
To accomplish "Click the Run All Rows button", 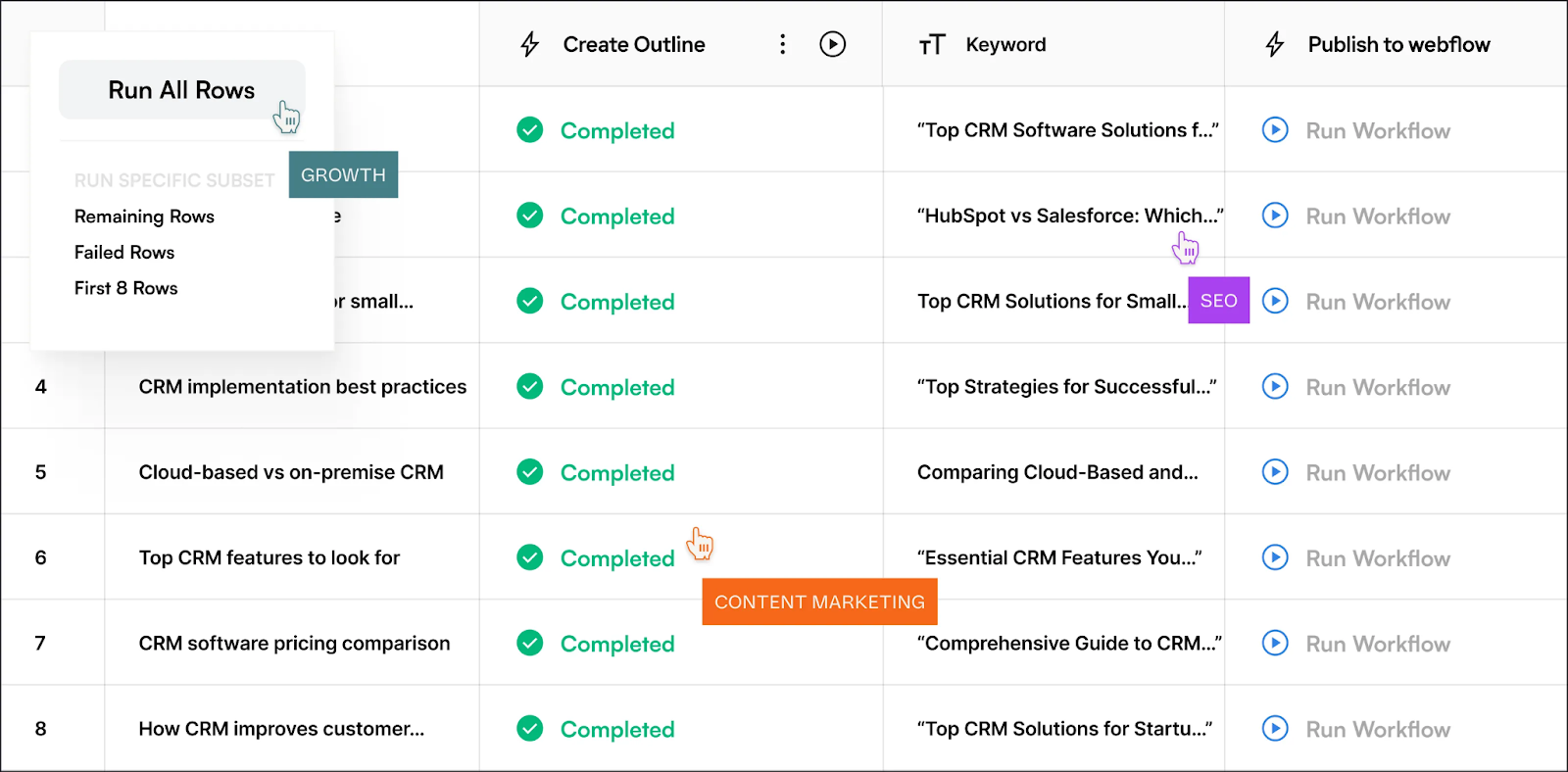I will pyautogui.click(x=181, y=90).
